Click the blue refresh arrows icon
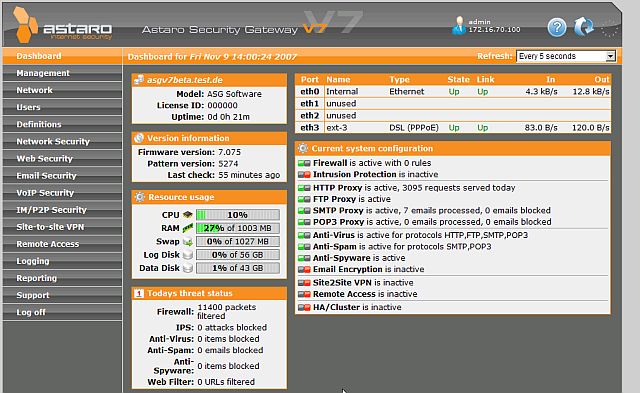The width and height of the screenshot is (640, 393). click(x=584, y=26)
